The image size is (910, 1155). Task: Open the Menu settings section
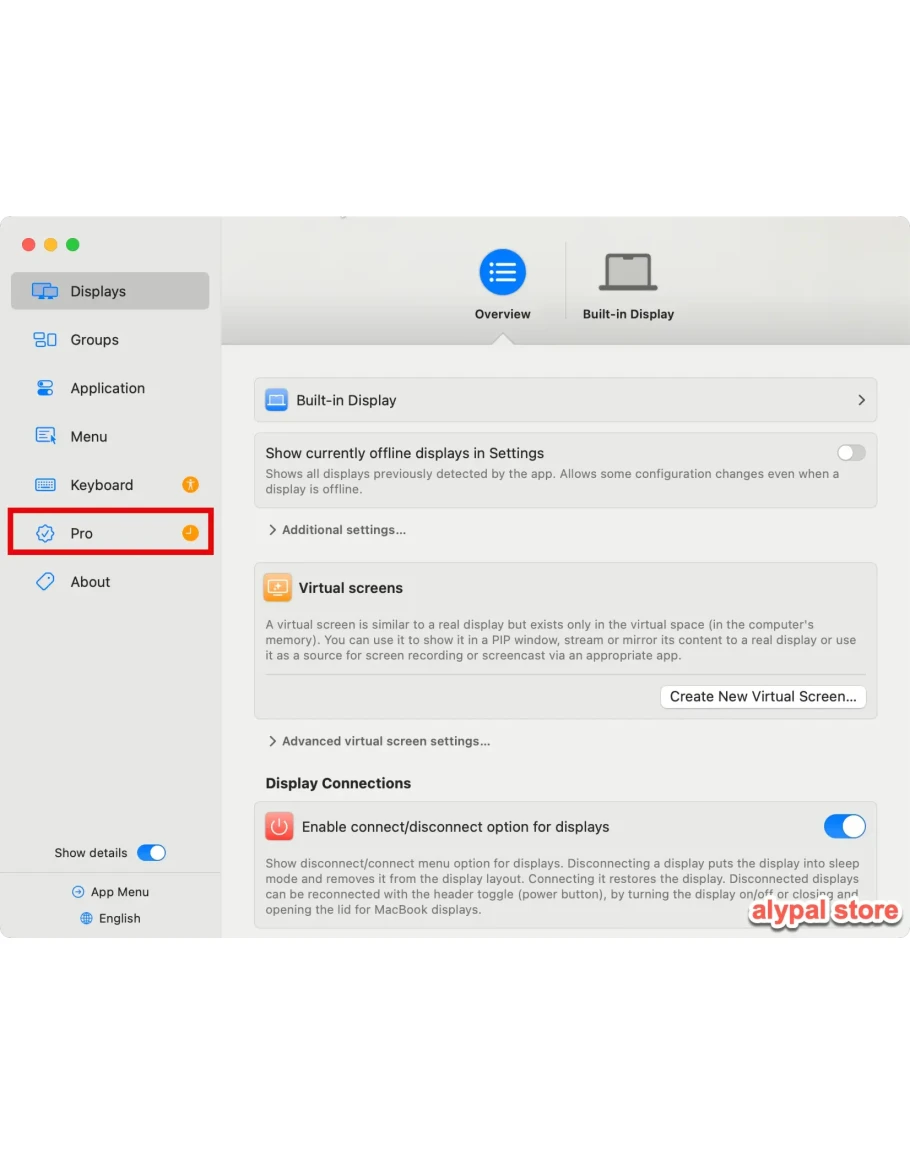(110, 437)
